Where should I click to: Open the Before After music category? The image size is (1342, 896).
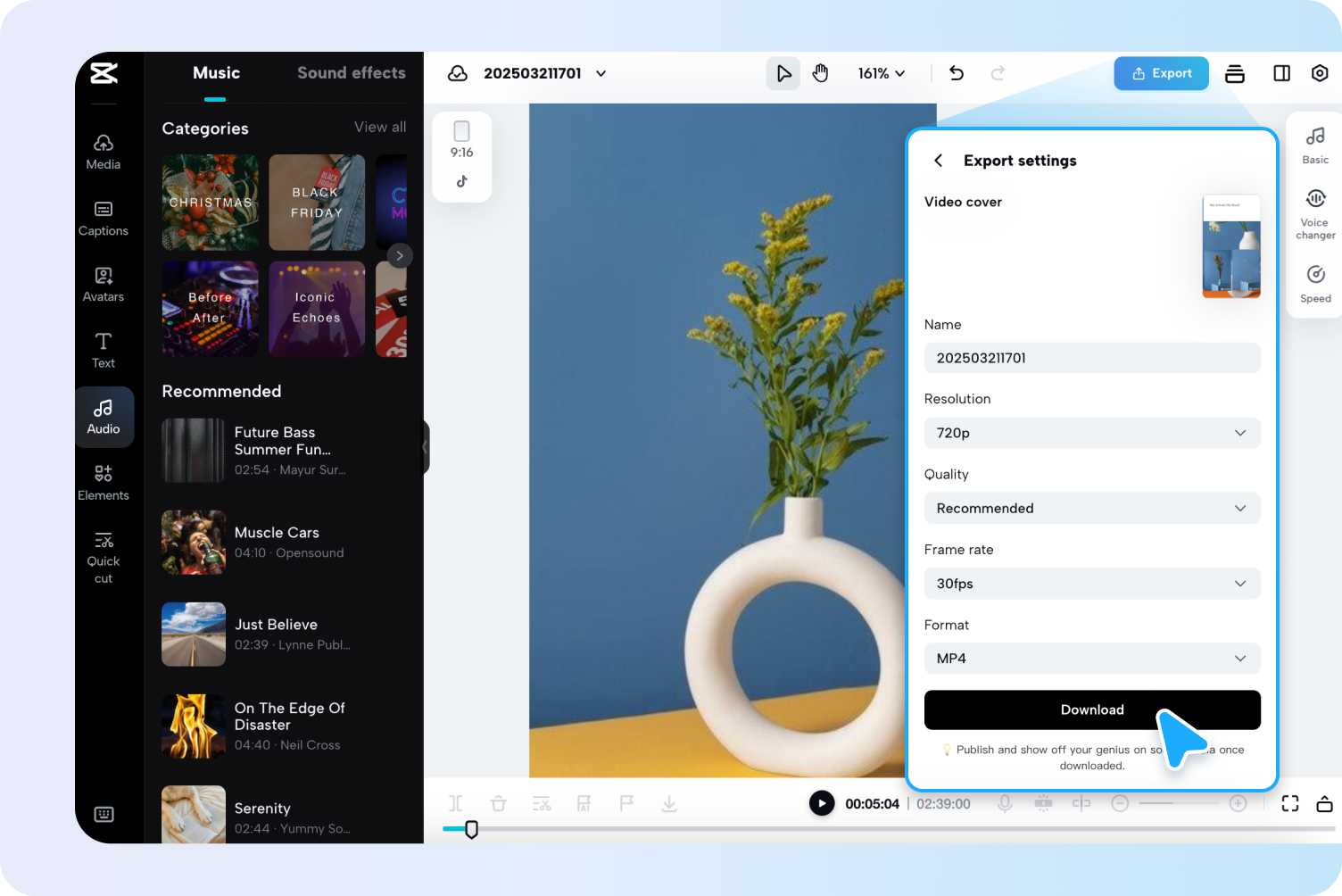[x=211, y=309]
